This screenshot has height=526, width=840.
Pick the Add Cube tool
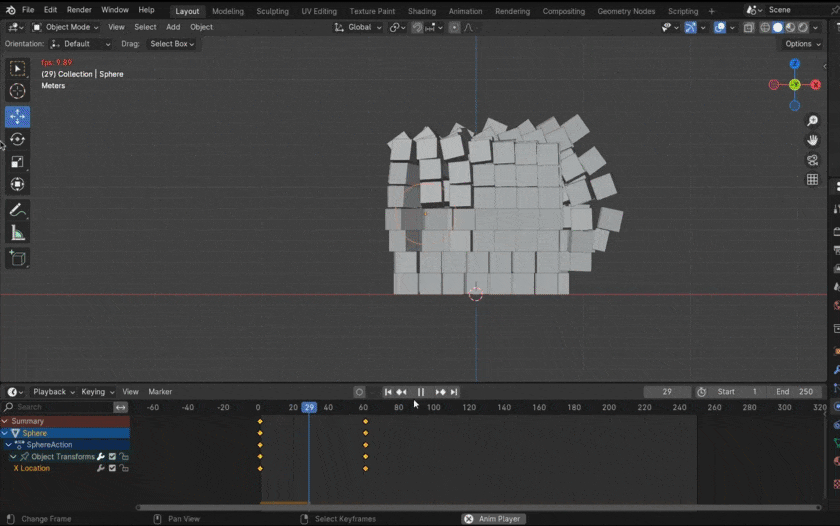[x=17, y=258]
